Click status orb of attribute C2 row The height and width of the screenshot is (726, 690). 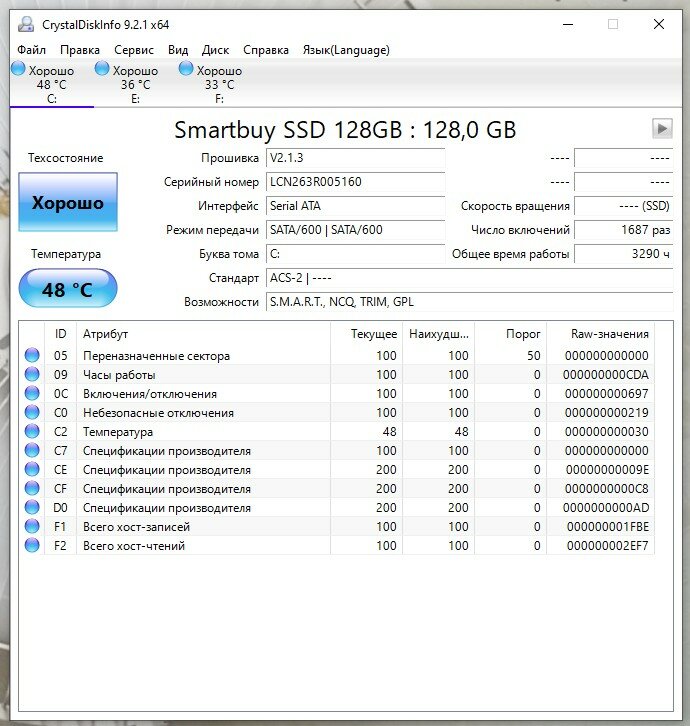[32, 432]
